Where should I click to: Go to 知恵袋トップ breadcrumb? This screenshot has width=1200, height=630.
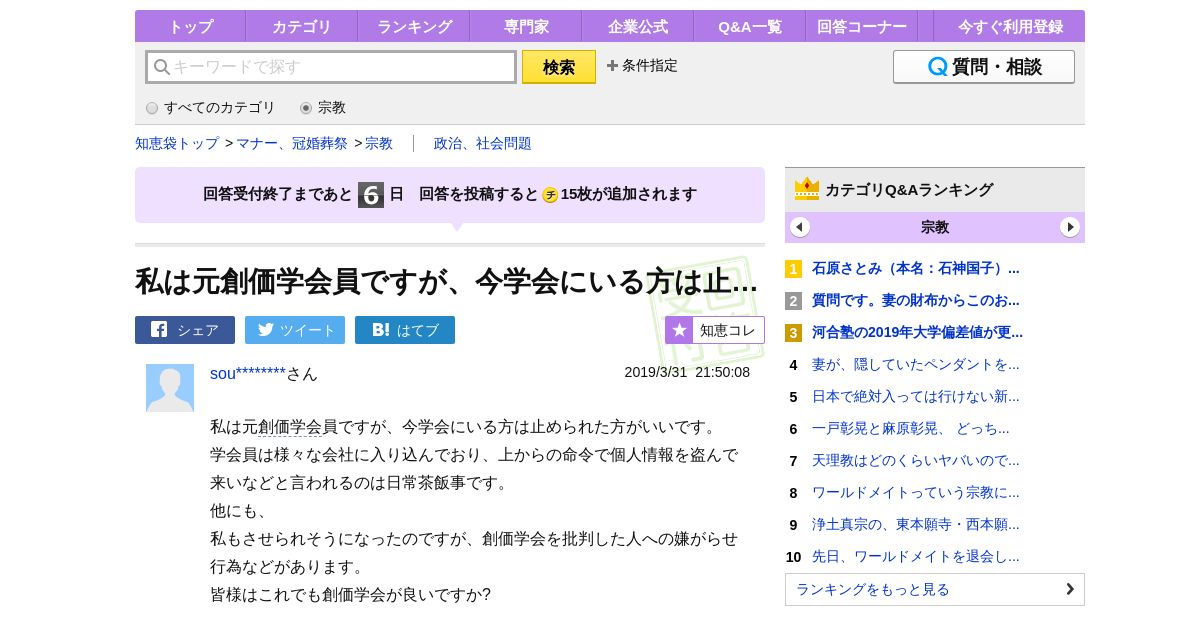pos(177,143)
